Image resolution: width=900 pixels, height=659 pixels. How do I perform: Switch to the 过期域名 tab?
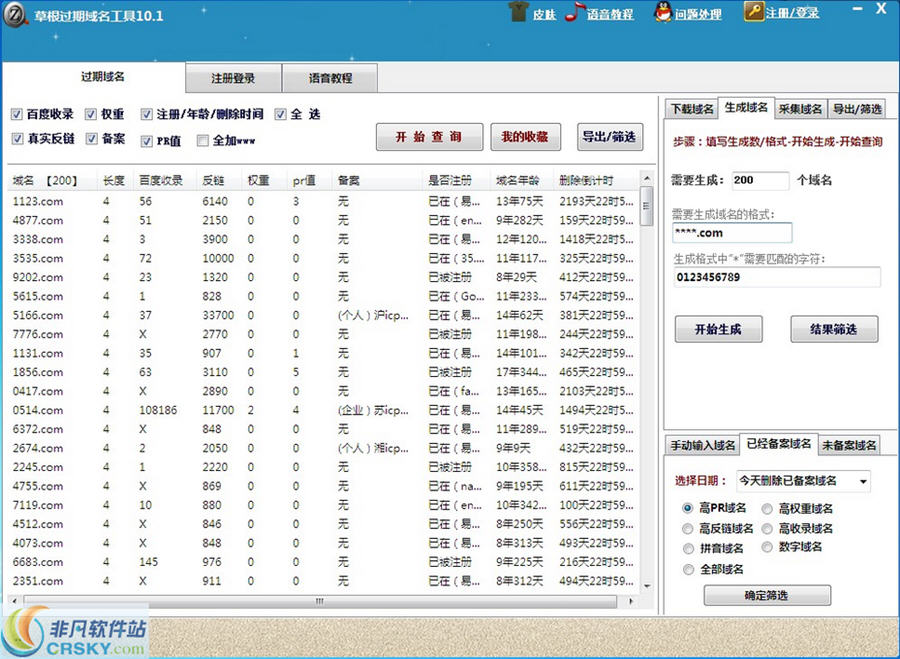[x=102, y=77]
